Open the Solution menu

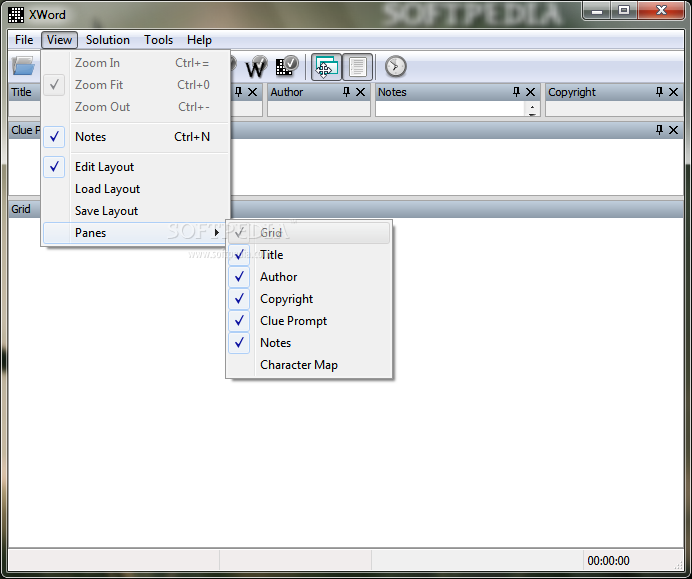tap(108, 40)
